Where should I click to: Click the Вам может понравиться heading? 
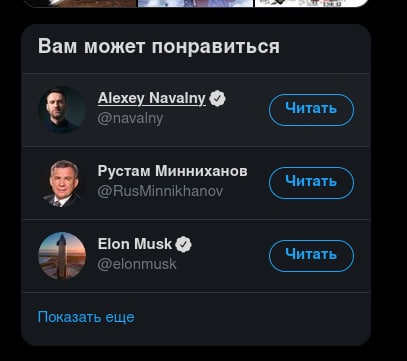(159, 47)
